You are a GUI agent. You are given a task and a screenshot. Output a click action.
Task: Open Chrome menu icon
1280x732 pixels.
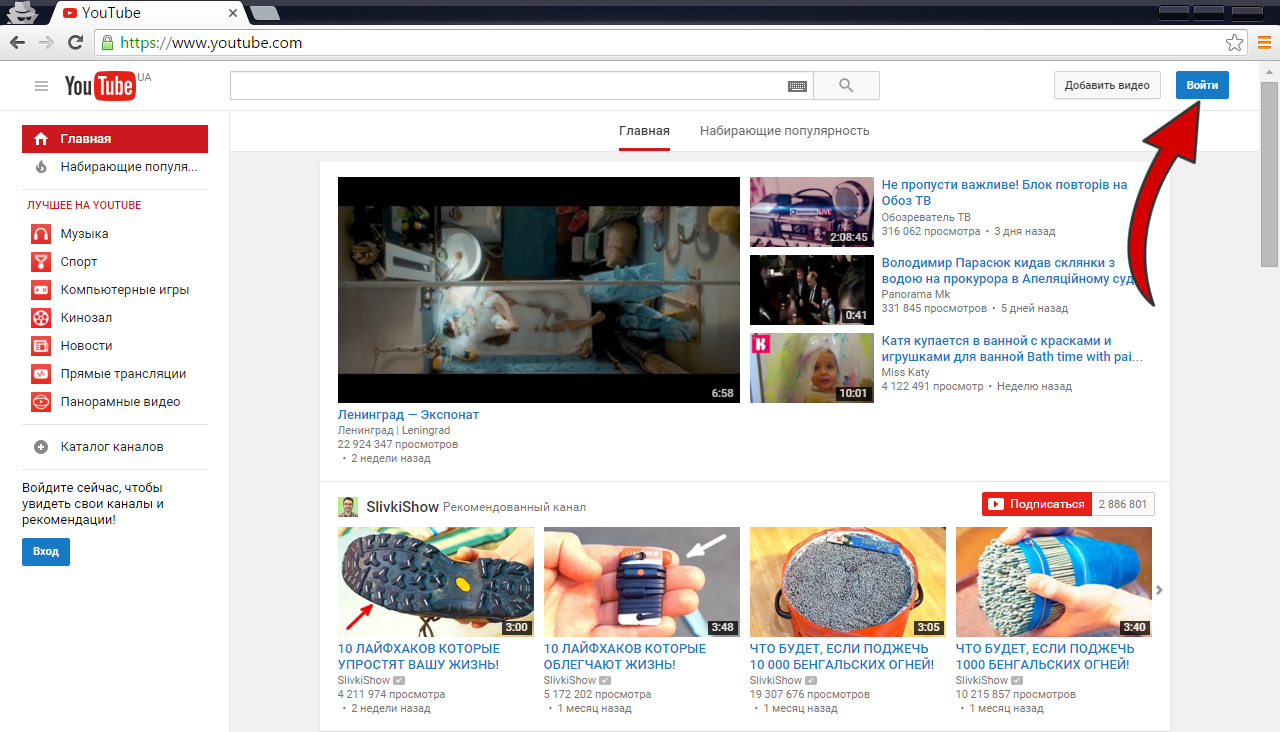coord(1264,43)
